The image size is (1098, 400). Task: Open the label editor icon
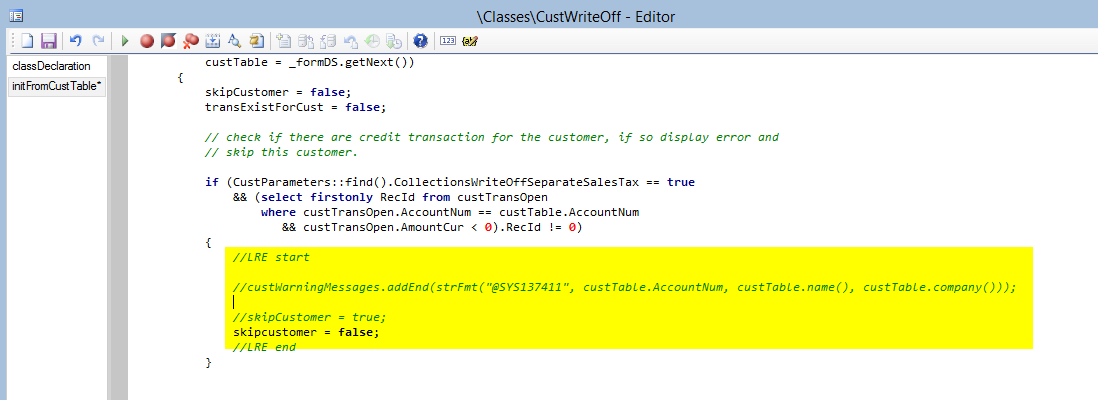470,41
